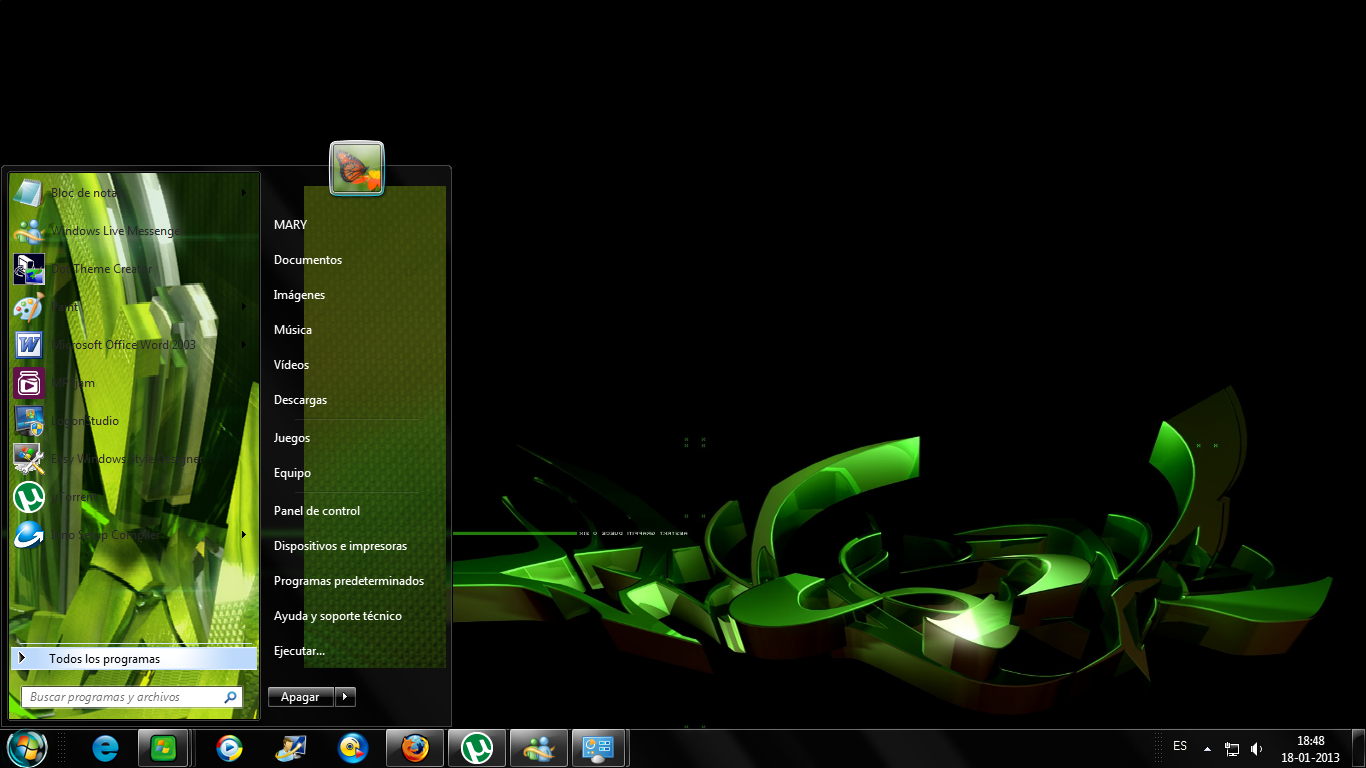Click the Apagar shutdown button
1366x768 pixels.
tap(300, 697)
